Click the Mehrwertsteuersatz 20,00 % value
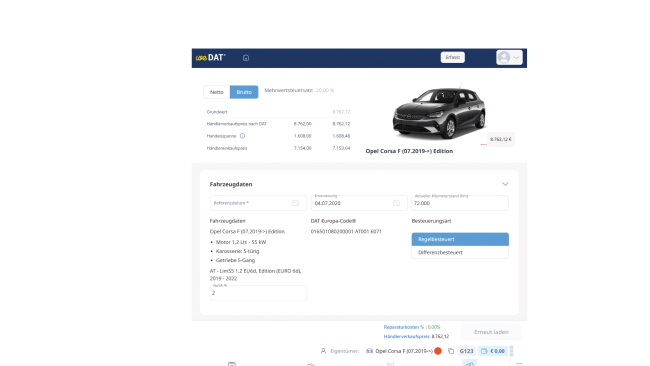The width and height of the screenshot is (650, 366). click(325, 90)
